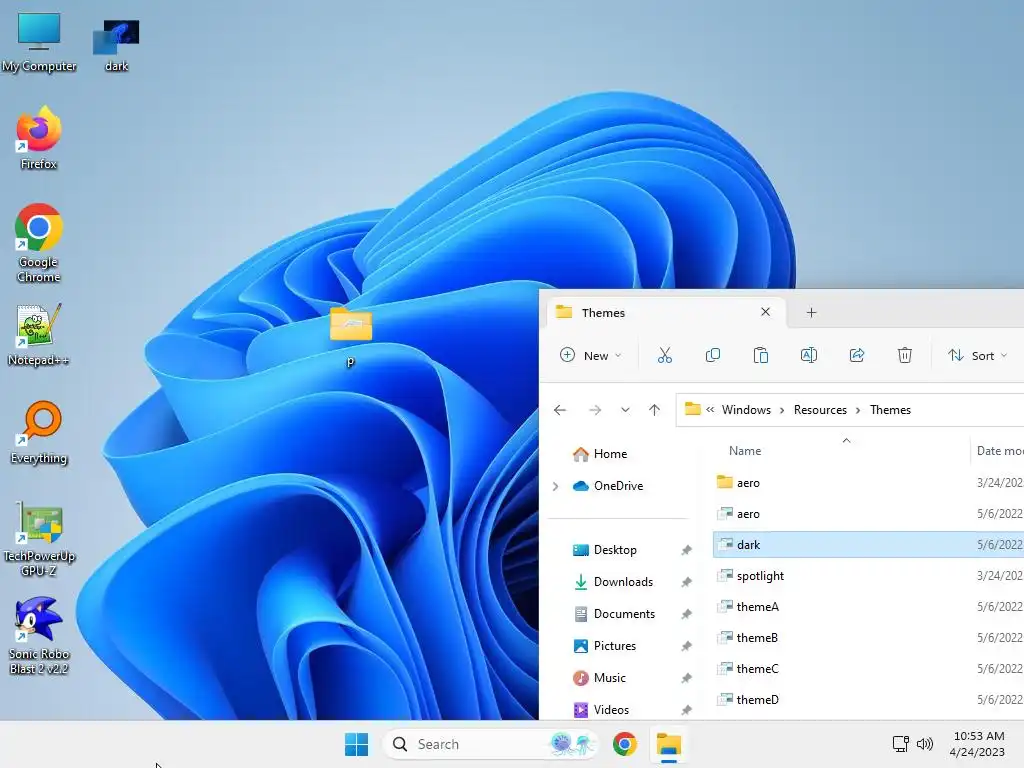Open Downloads in the navigation pane
The image size is (1024, 768).
(613, 582)
